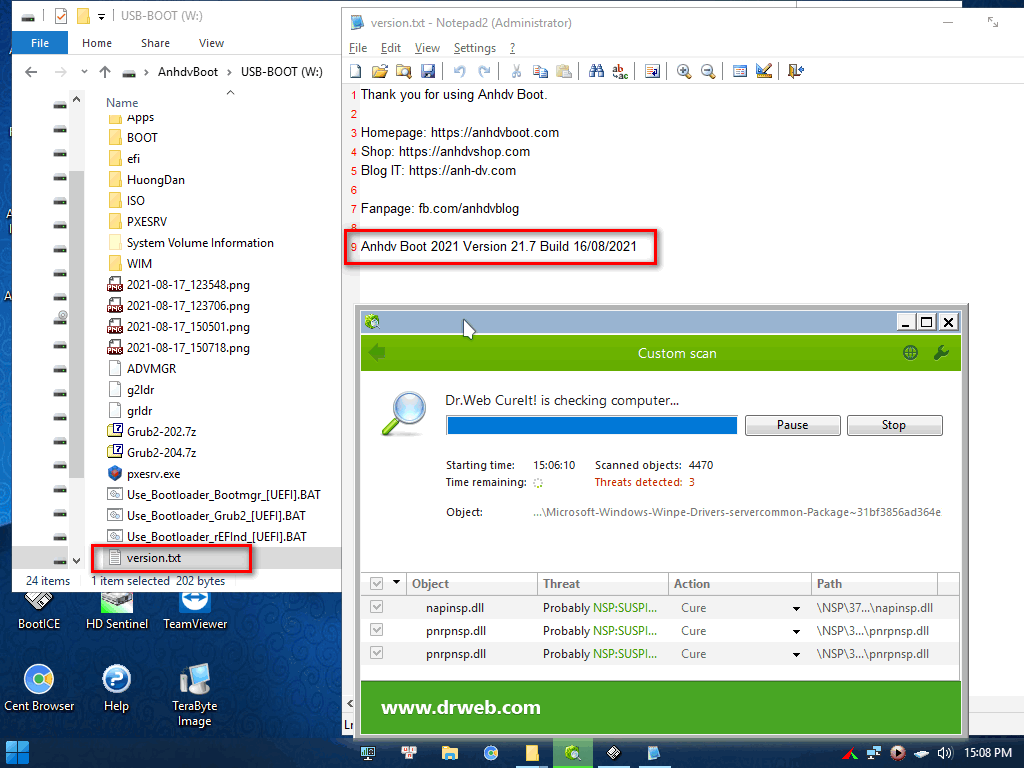Click the Open file icon in Notepad2
The height and width of the screenshot is (768, 1024).
click(379, 71)
